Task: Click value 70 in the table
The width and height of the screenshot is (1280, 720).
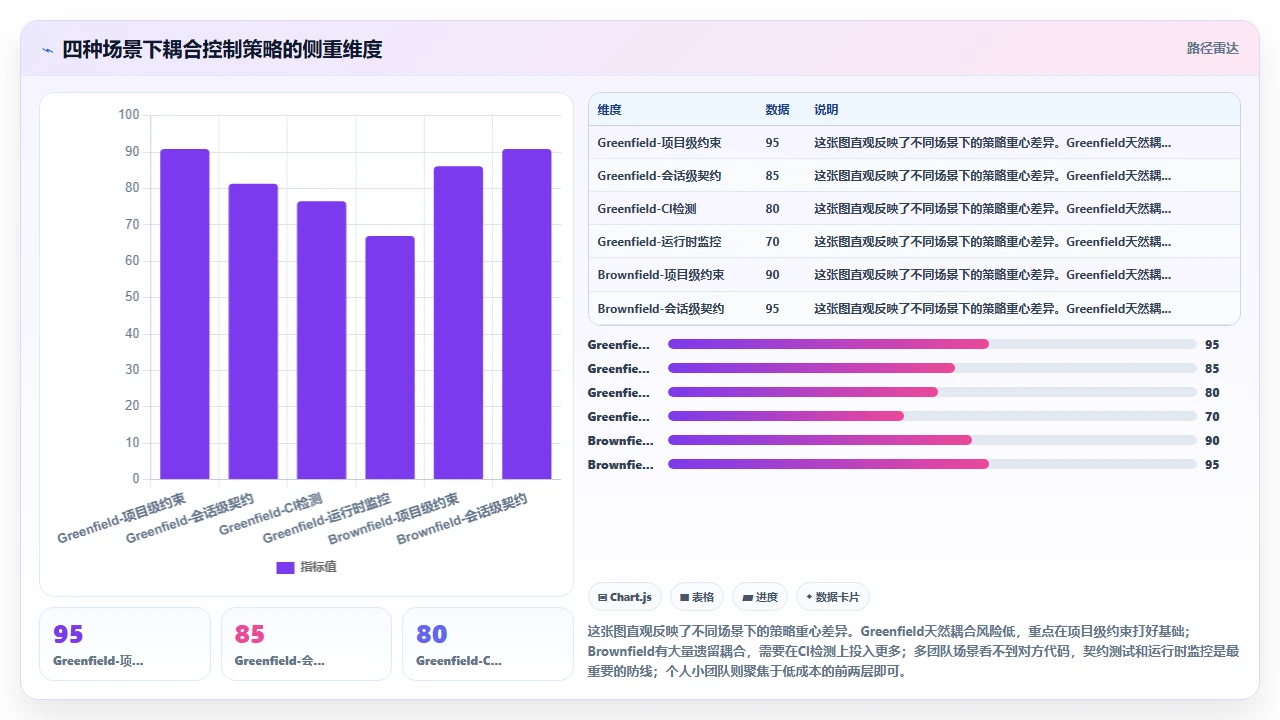Action: tap(772, 242)
